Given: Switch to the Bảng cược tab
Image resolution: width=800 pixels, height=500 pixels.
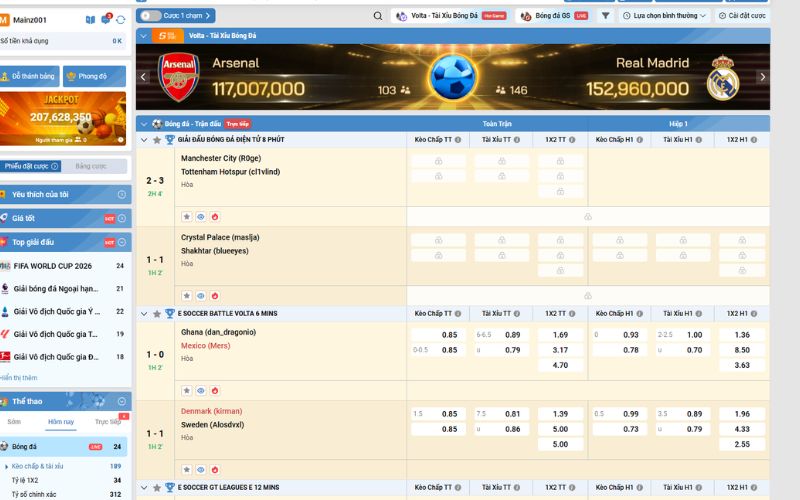Looking at the screenshot, I should pyautogui.click(x=91, y=166).
